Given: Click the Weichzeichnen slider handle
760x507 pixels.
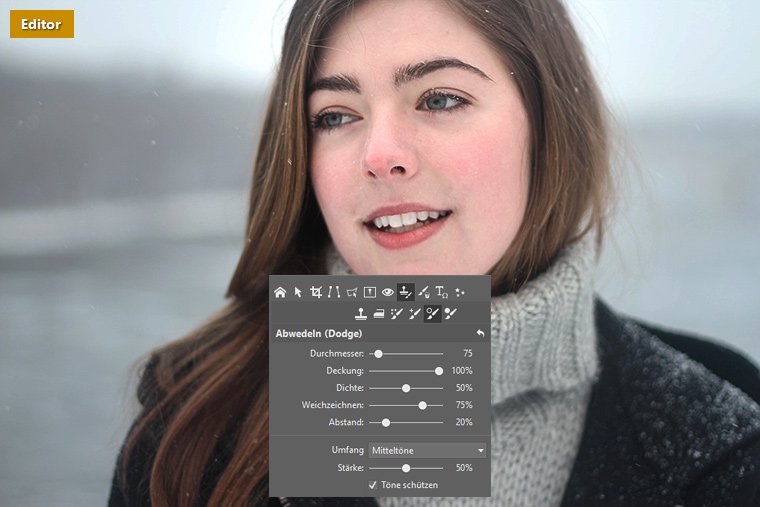Looking at the screenshot, I should click(x=423, y=405).
